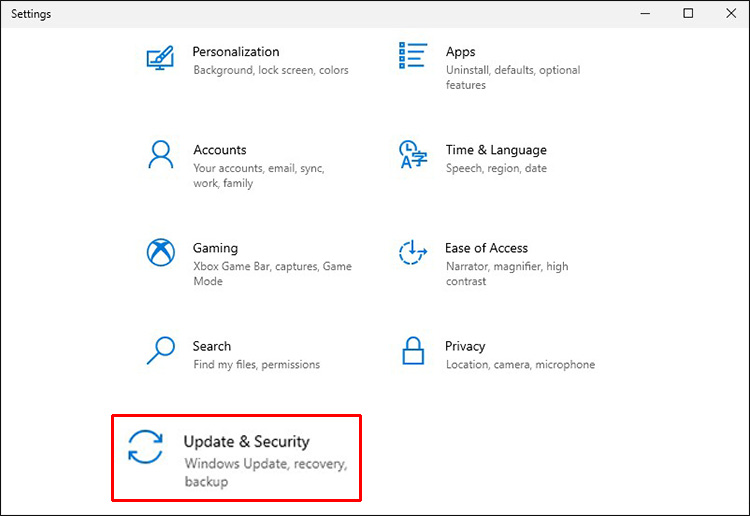Click the Time & Language icon
The width and height of the screenshot is (750, 516).
click(413, 155)
